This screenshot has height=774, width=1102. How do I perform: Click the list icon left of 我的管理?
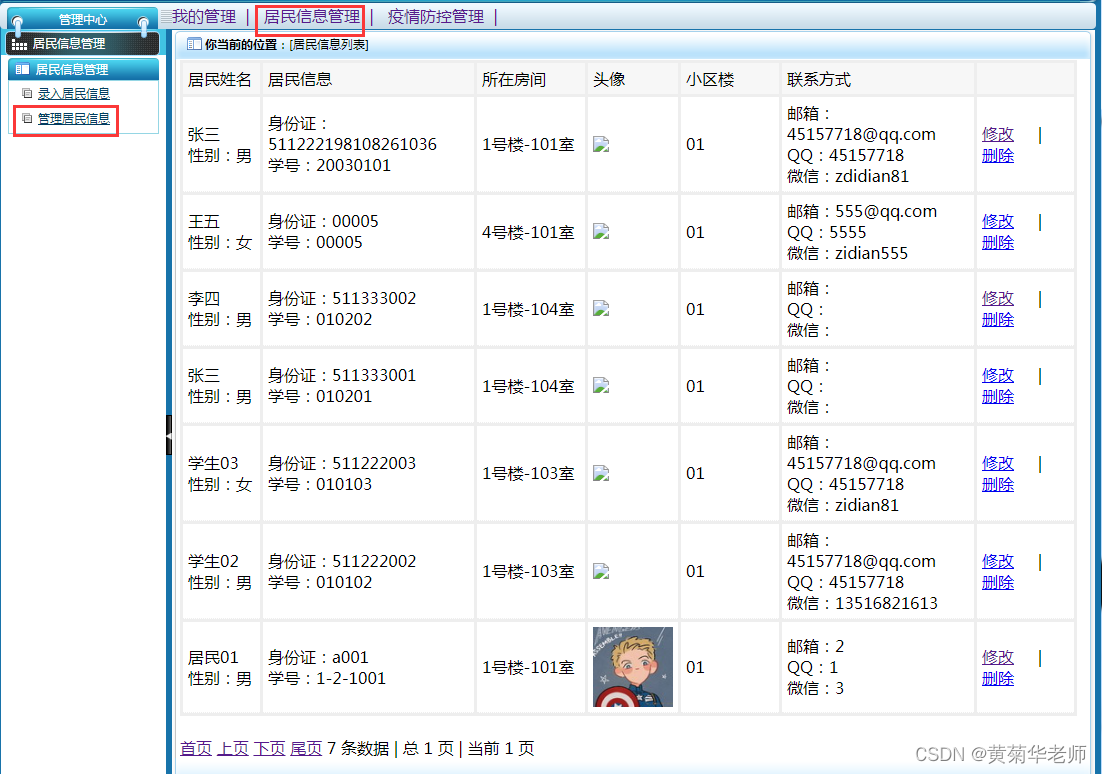[166, 16]
